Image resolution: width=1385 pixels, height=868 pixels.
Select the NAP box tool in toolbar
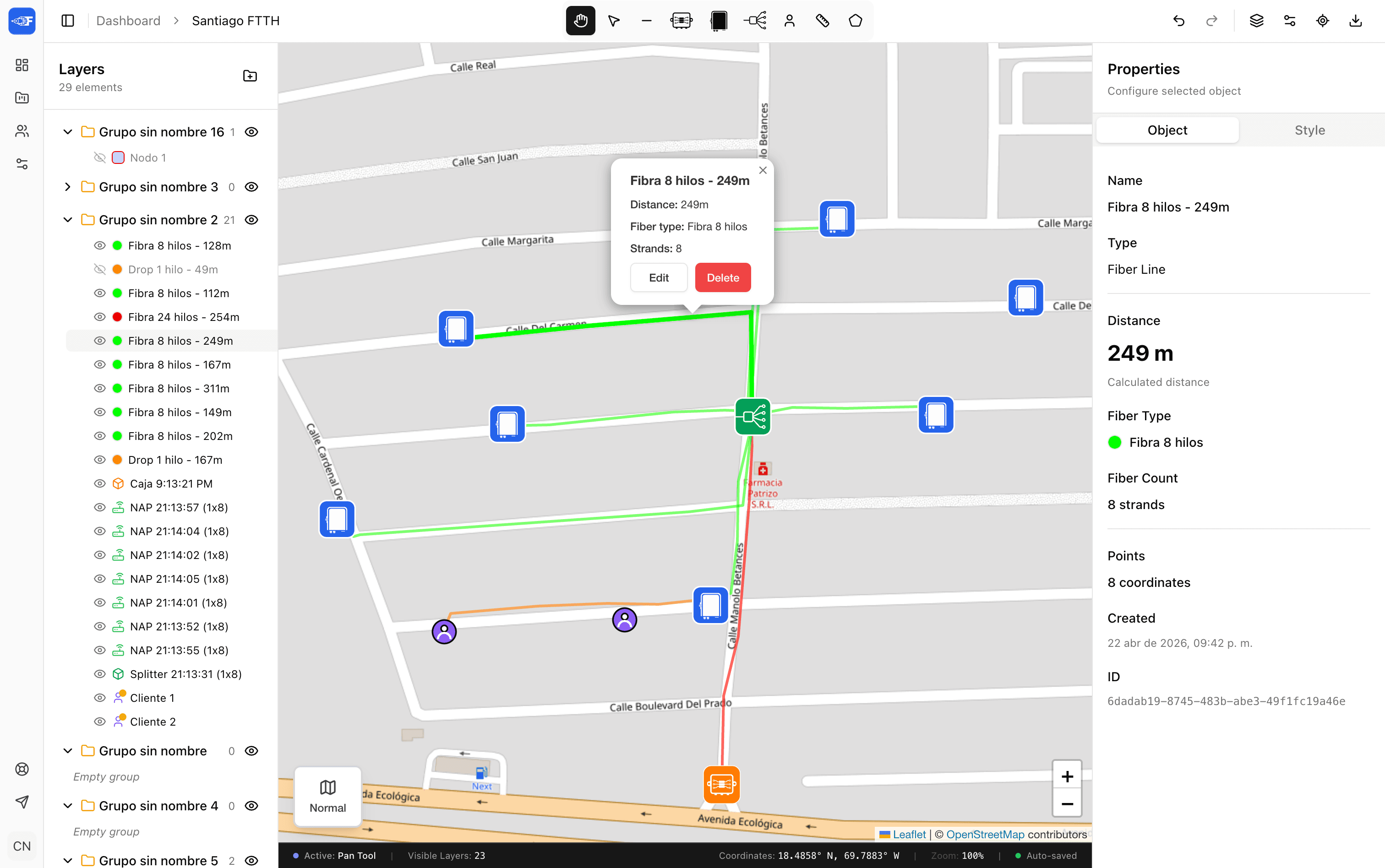click(x=718, y=21)
